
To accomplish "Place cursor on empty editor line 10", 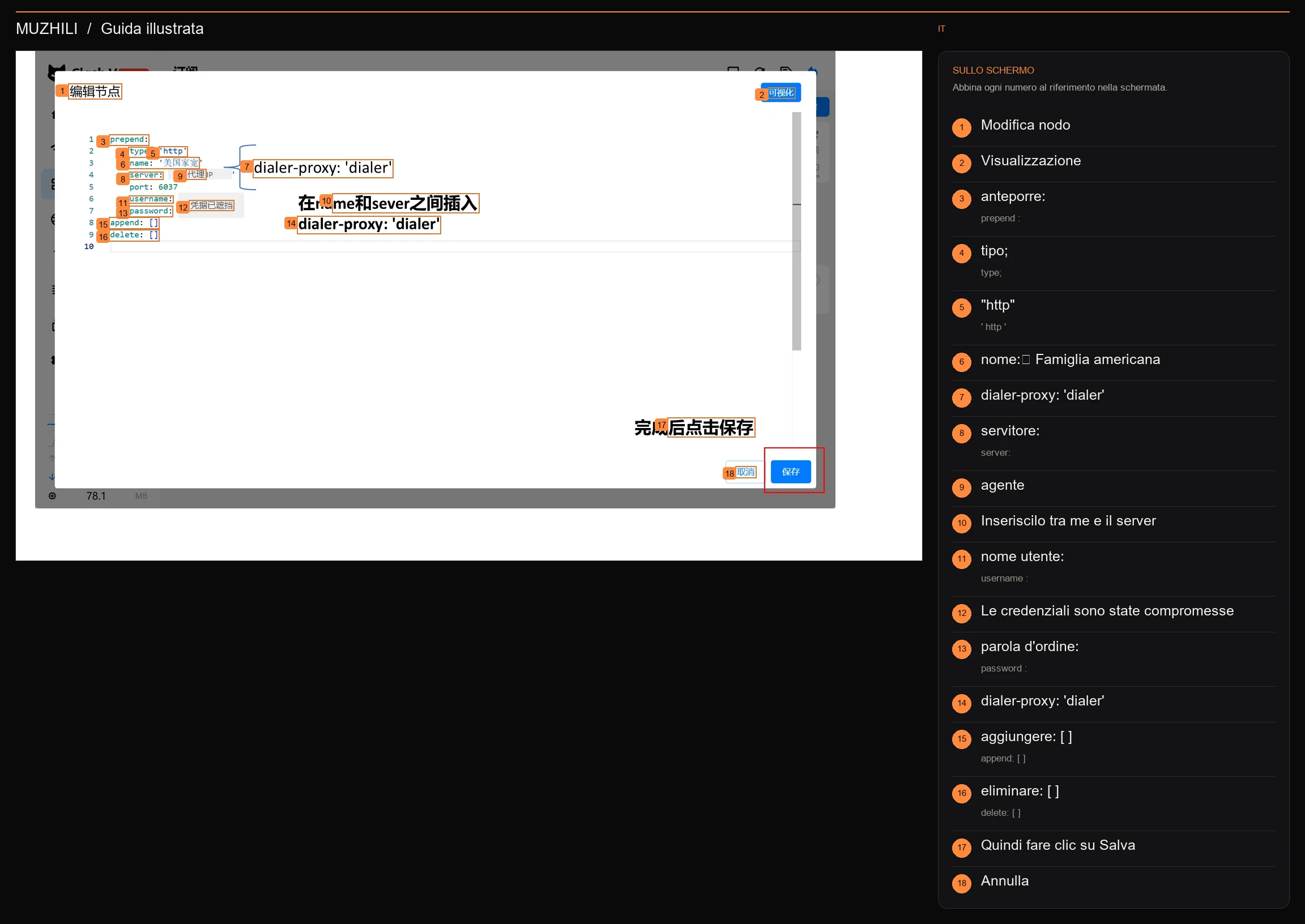I will pos(455,246).
